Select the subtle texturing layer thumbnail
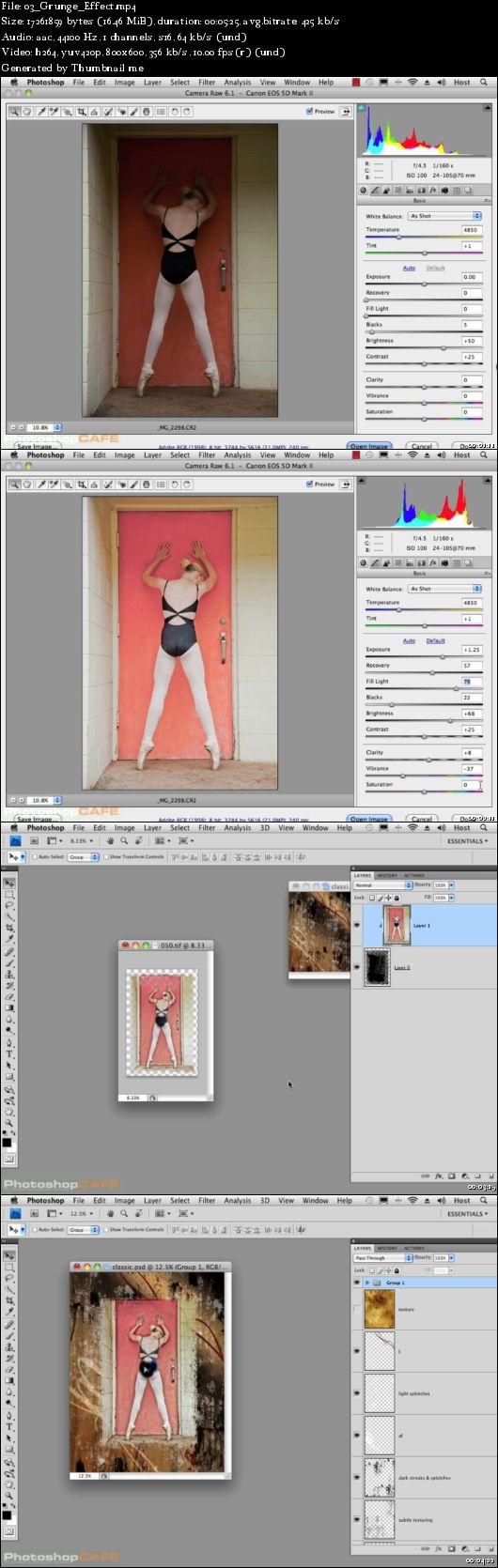 point(380,1519)
